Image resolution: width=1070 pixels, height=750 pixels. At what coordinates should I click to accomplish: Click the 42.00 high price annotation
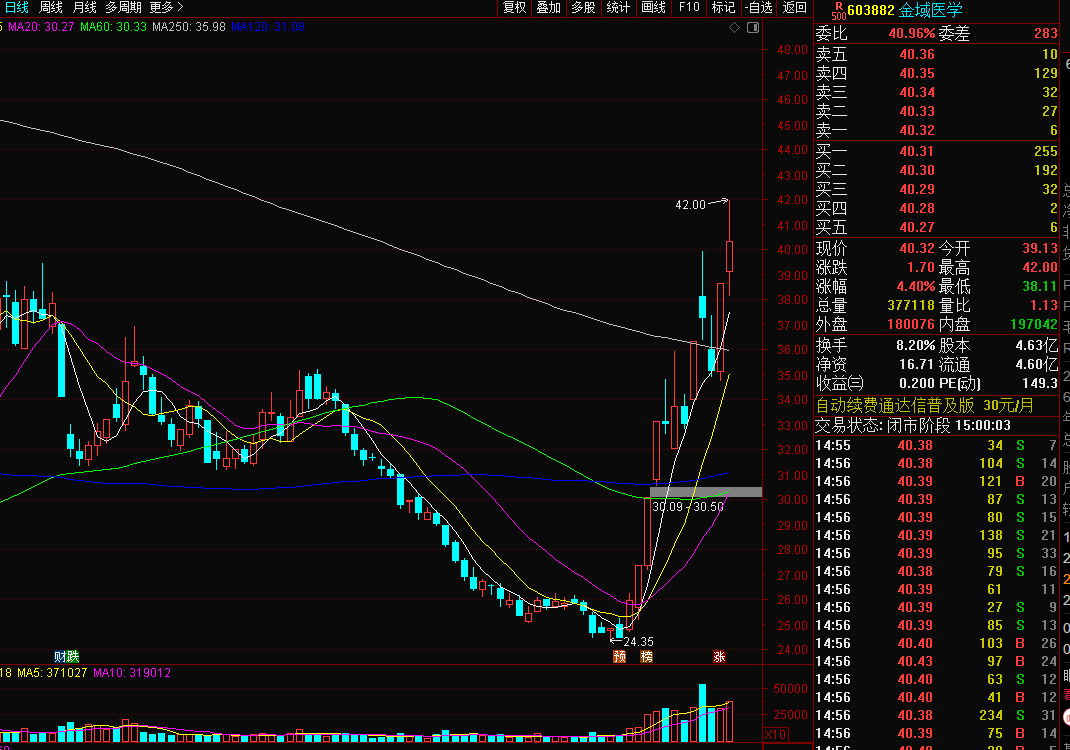click(x=690, y=205)
